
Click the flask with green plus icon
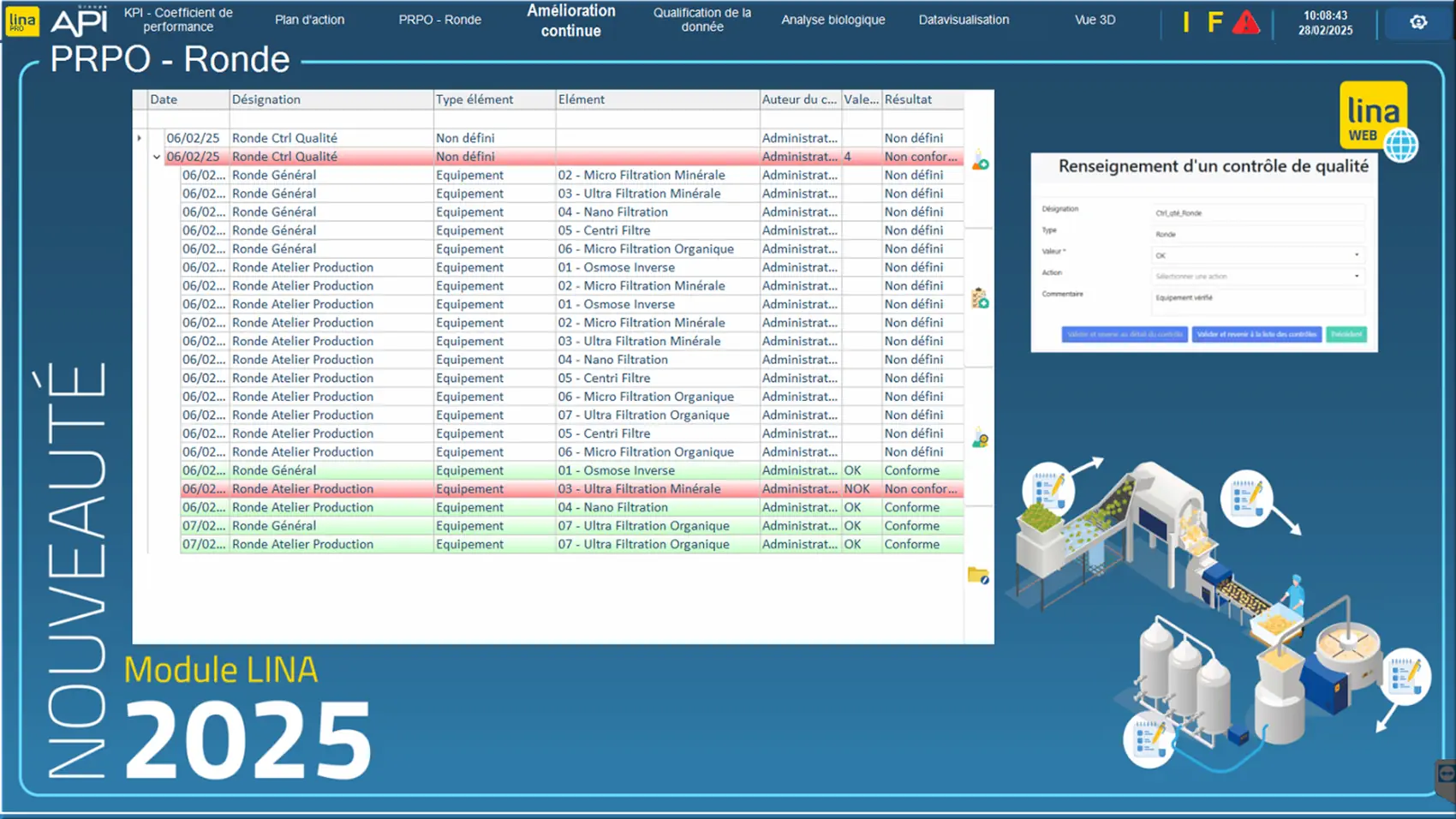point(980,162)
